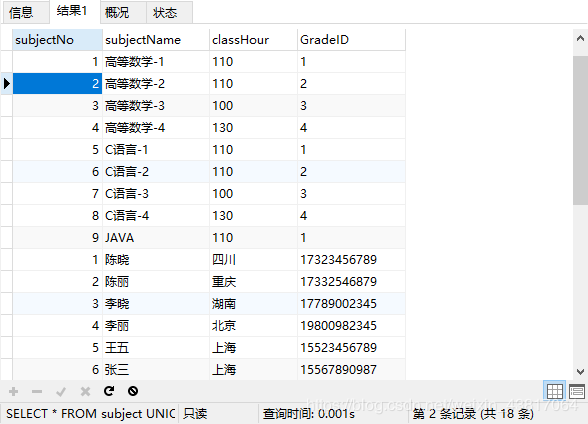The height and width of the screenshot is (424, 588).
Task: Click the scrollbar up arrow
Action: (x=580, y=38)
